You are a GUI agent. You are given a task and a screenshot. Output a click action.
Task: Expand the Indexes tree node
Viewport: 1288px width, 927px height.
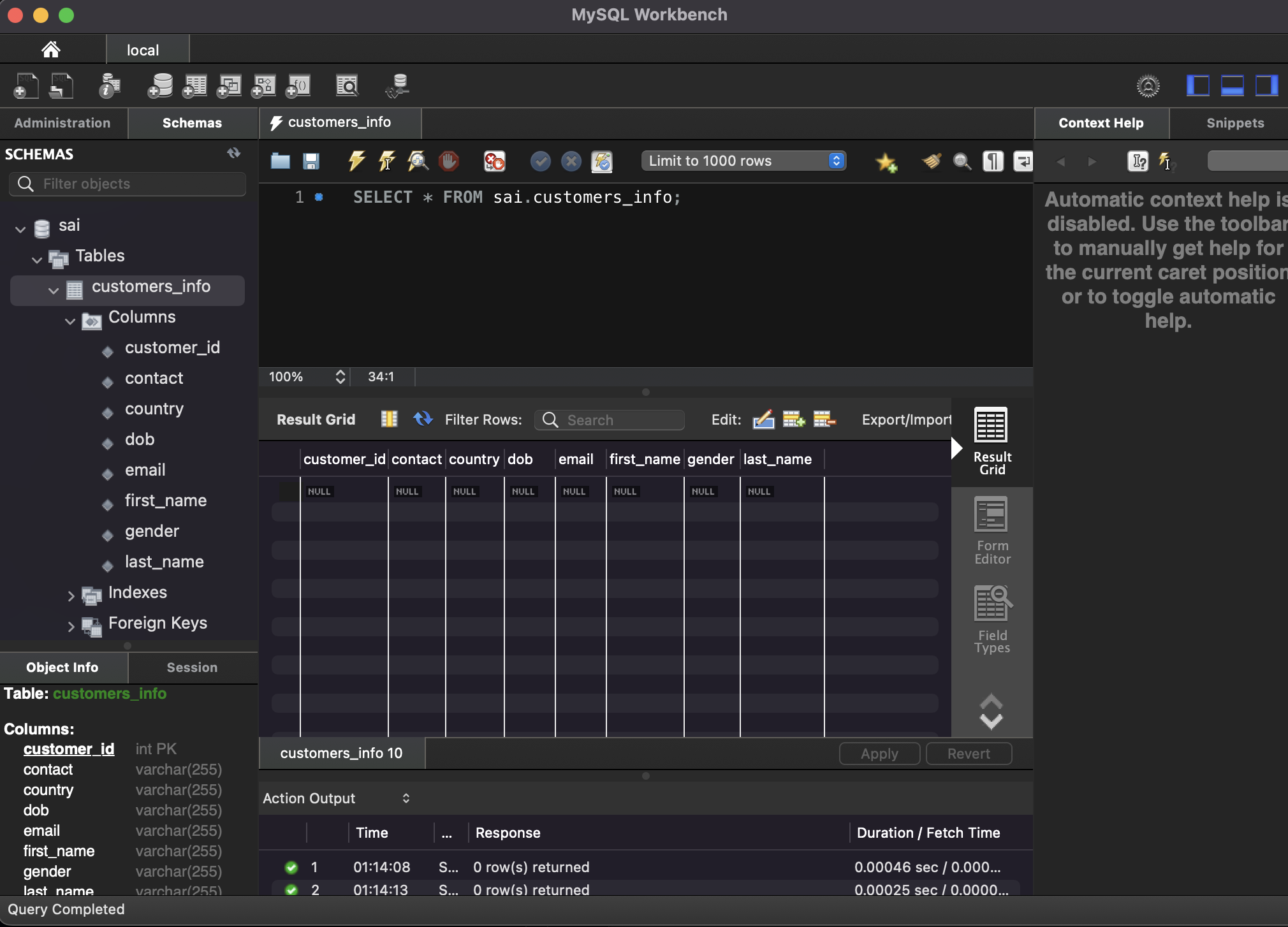[71, 595]
